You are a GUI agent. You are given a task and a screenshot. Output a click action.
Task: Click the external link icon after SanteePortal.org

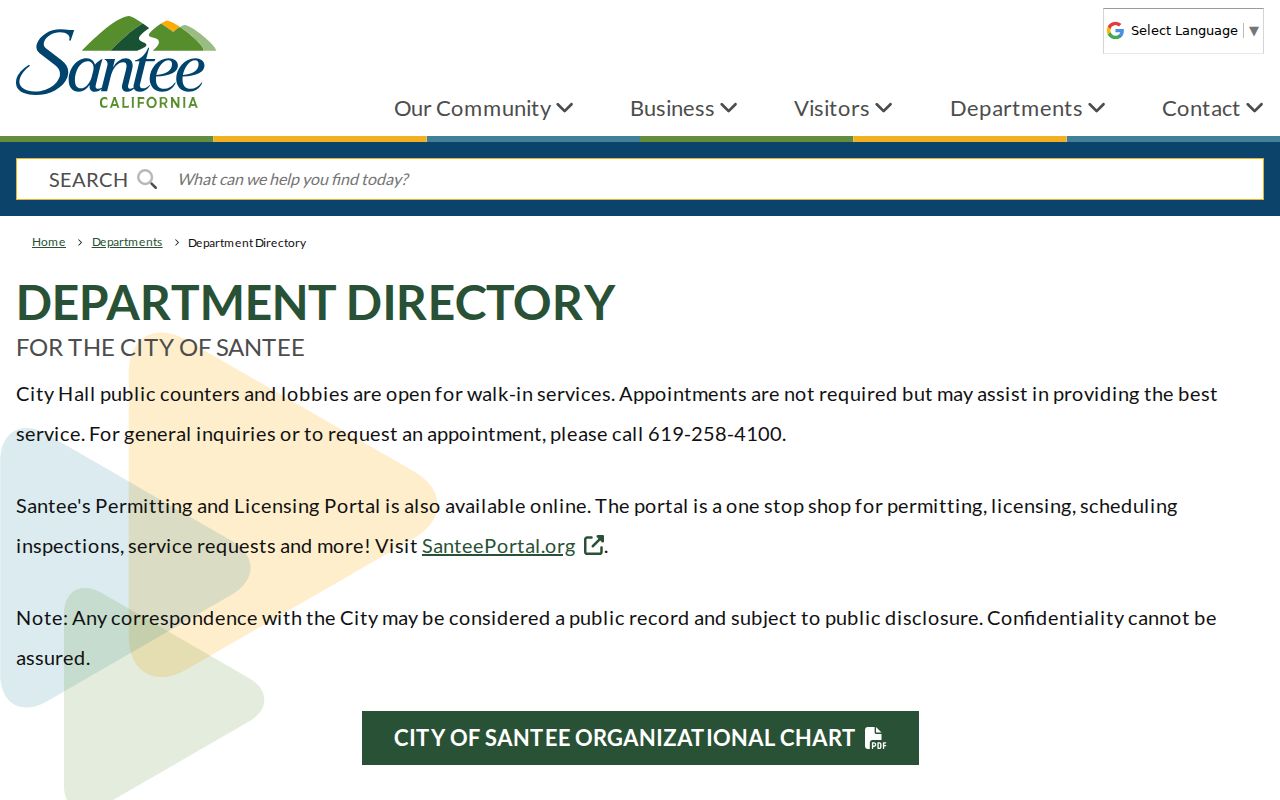pos(594,545)
